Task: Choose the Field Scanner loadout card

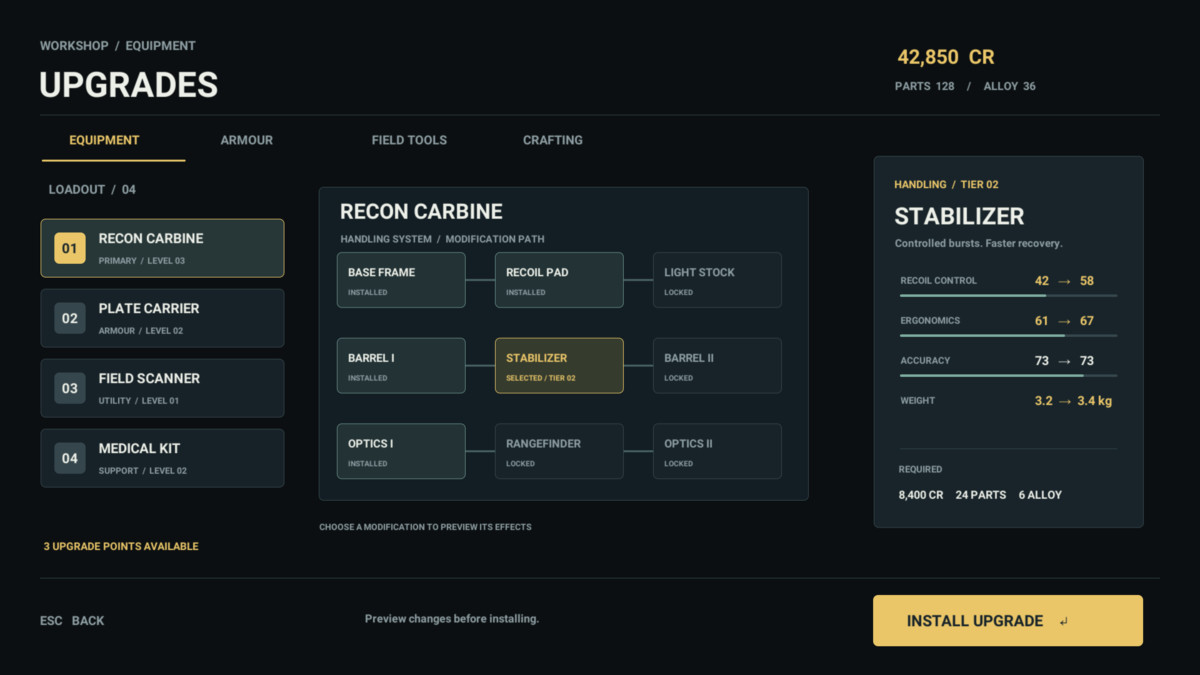Action: click(162, 388)
